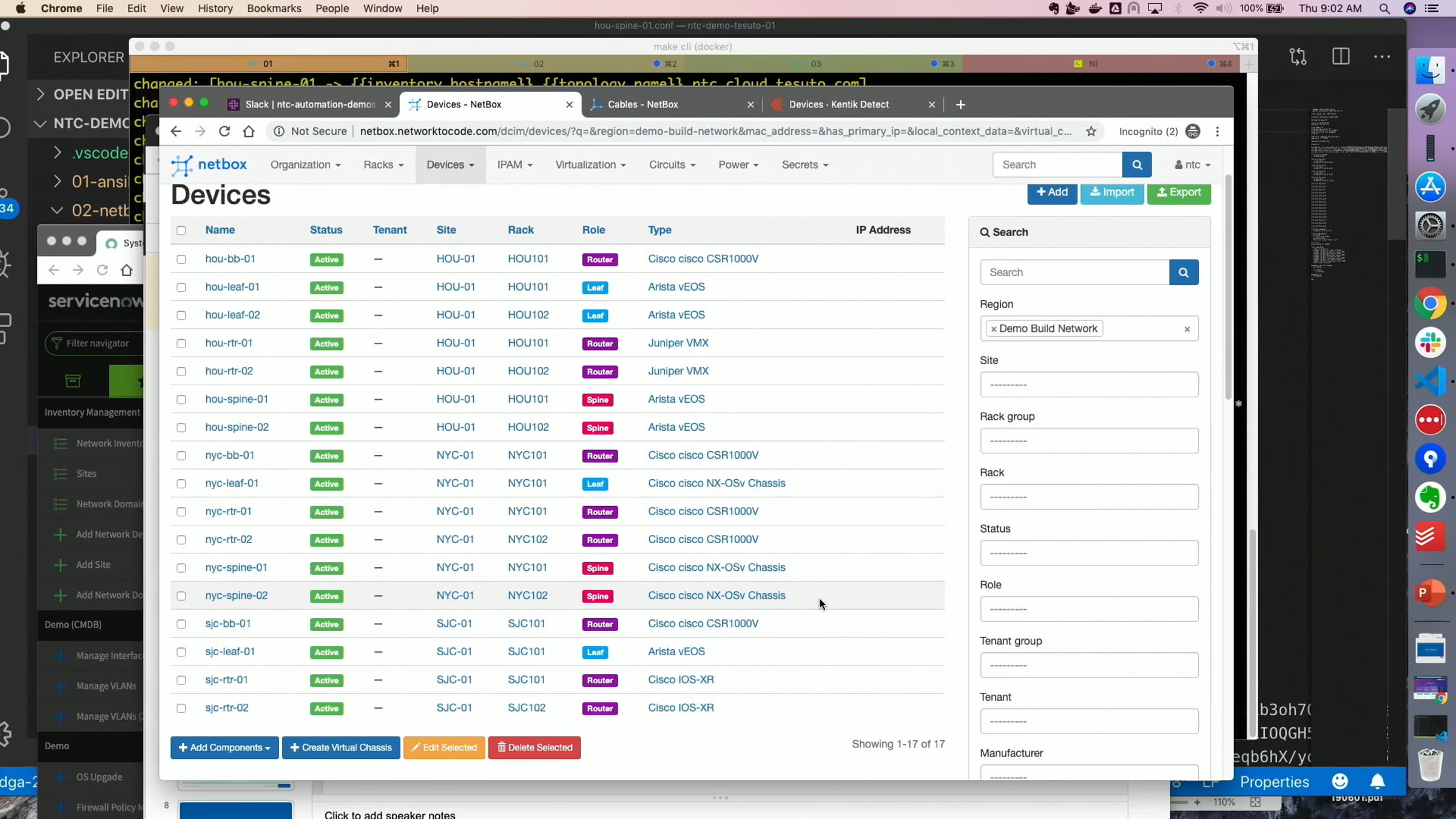This screenshot has height=819, width=1456.
Task: Open the Status filter dropdown
Action: (x=1089, y=553)
